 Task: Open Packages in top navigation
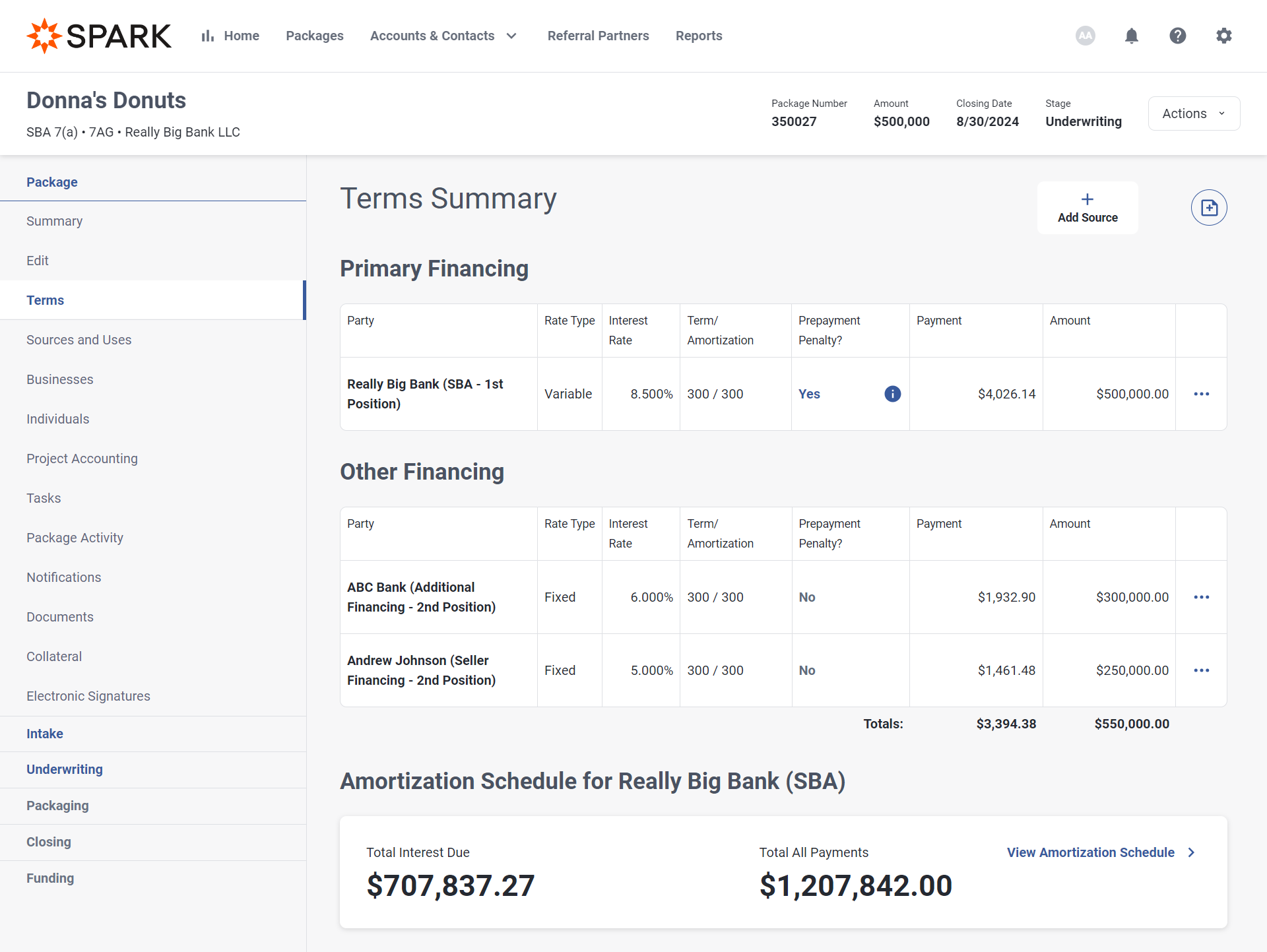coord(315,36)
